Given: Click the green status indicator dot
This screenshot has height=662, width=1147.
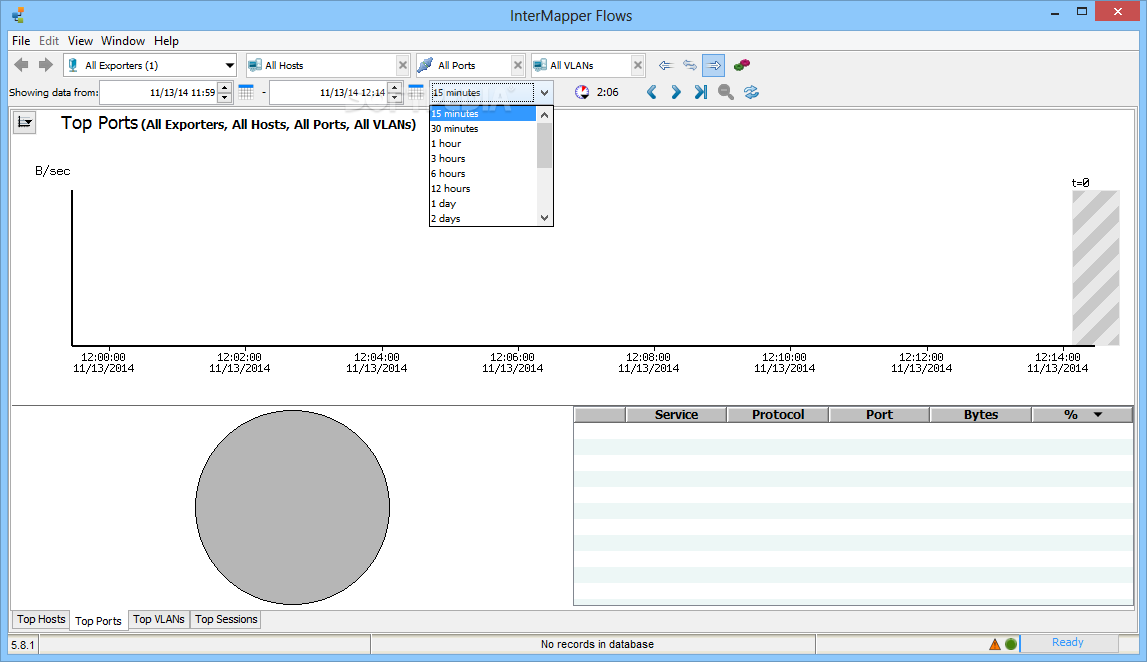Looking at the screenshot, I should pyautogui.click(x=1011, y=644).
